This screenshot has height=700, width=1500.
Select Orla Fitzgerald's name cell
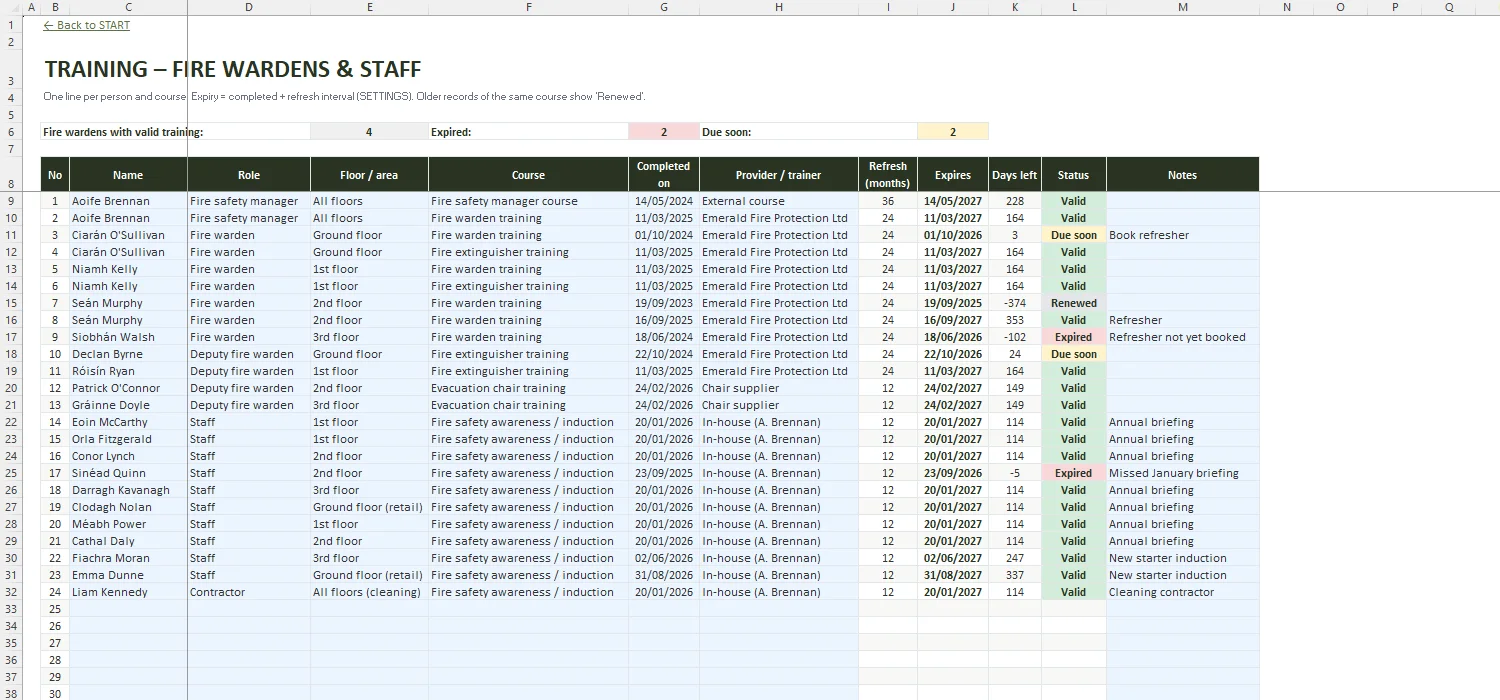(128, 439)
